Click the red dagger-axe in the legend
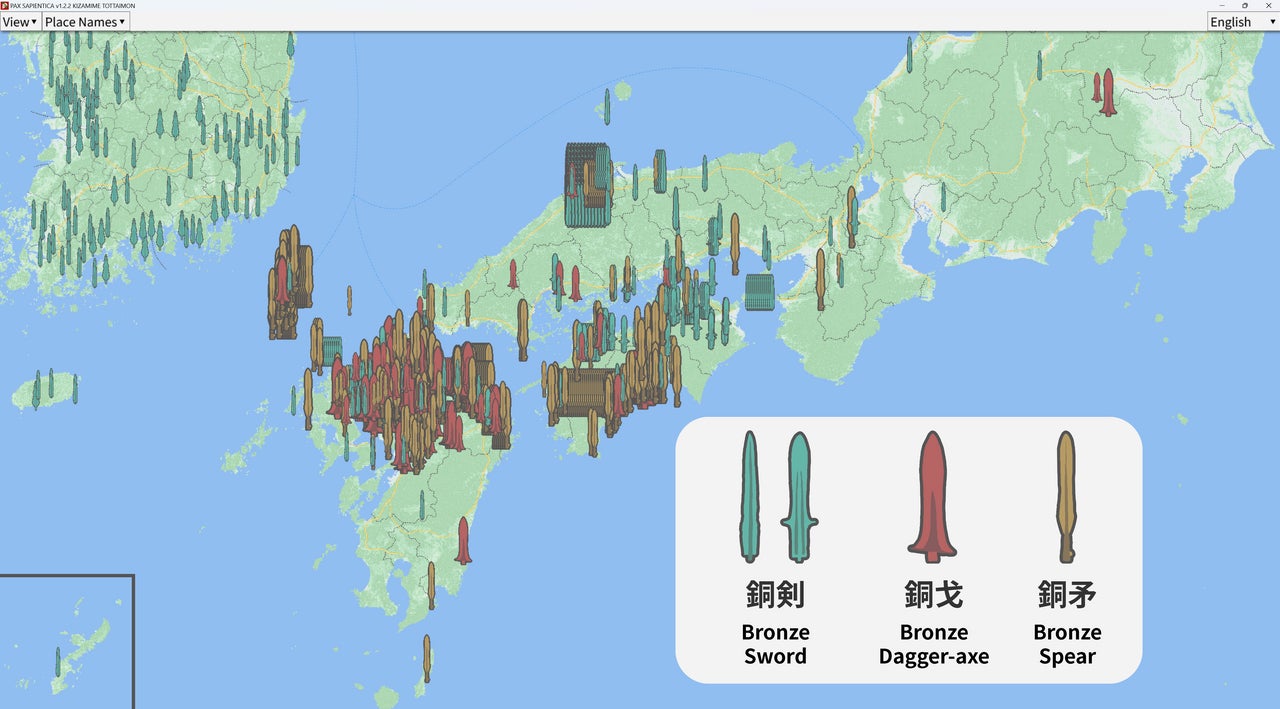 point(932,496)
